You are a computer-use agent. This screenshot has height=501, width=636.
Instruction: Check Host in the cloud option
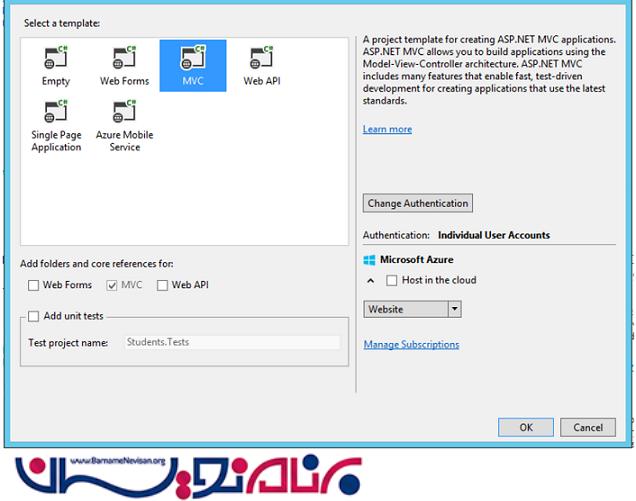[391, 280]
